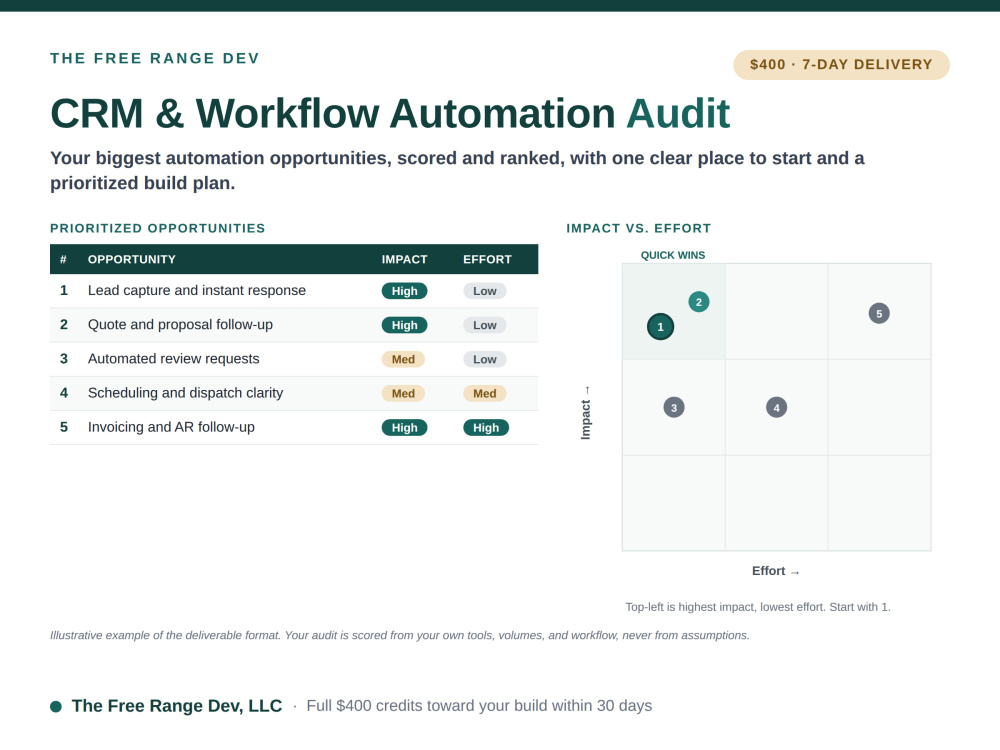The width and height of the screenshot is (1000, 750).
Task: Click Med impact pill for Scheduling and dispatch
Action: click(403, 393)
